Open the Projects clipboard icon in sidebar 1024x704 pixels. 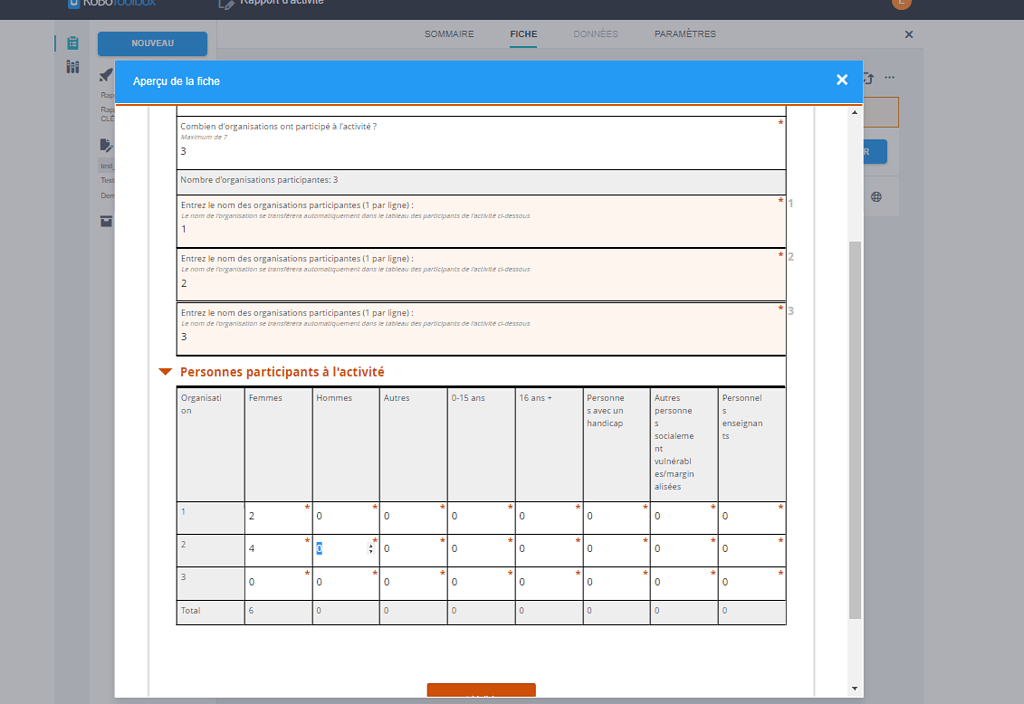[x=72, y=44]
